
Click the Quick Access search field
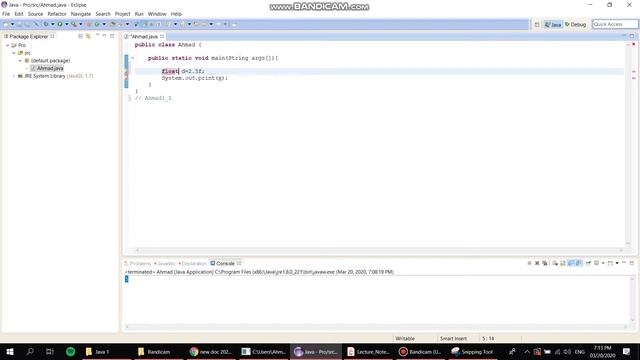pyautogui.click(x=615, y=24)
